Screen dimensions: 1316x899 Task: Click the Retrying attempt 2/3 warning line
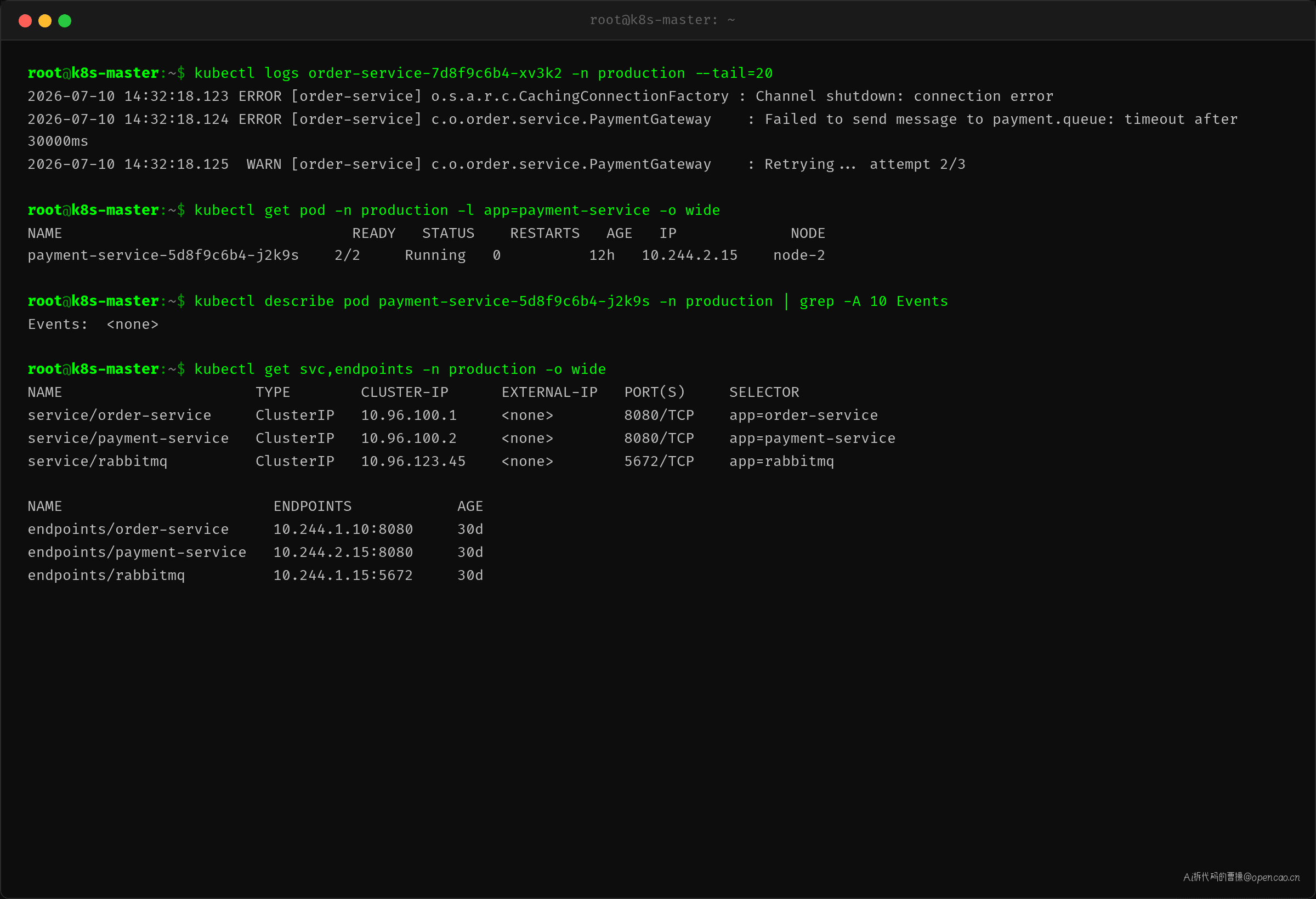[496, 165]
